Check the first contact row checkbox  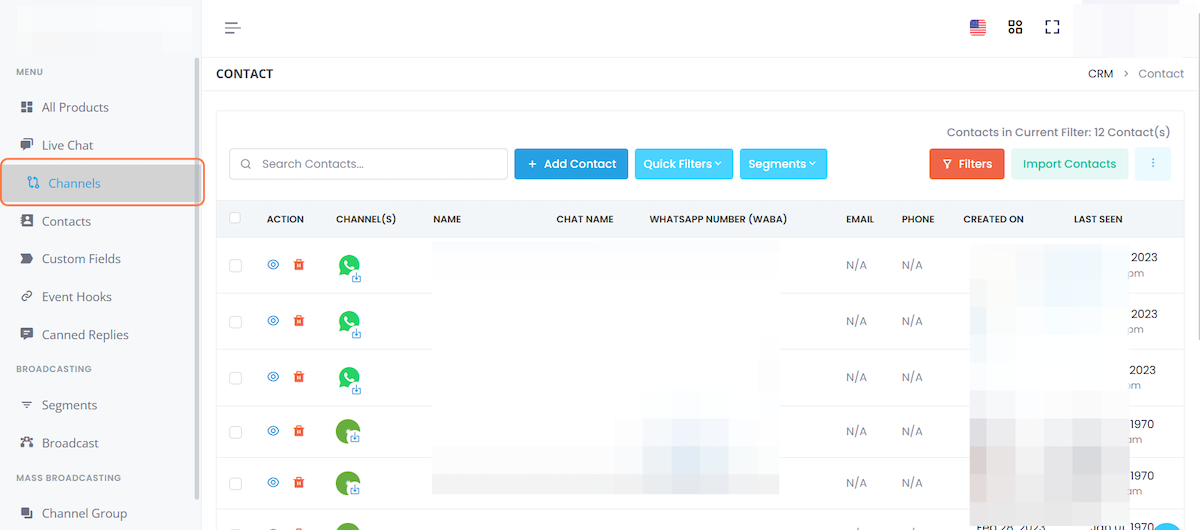pos(235,265)
